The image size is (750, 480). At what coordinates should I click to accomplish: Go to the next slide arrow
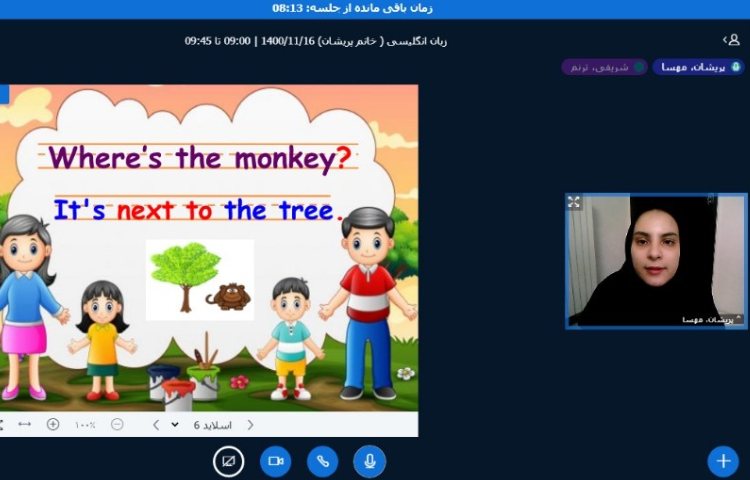click(x=155, y=424)
